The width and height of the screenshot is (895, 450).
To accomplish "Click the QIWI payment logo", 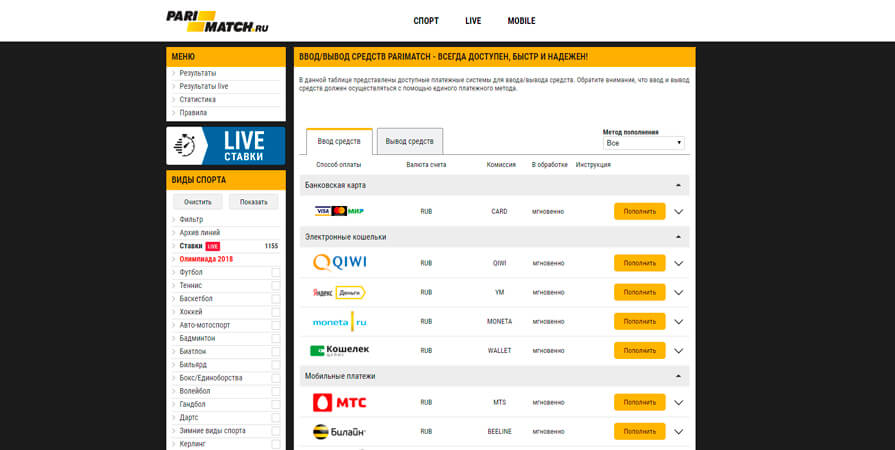I will (340, 263).
